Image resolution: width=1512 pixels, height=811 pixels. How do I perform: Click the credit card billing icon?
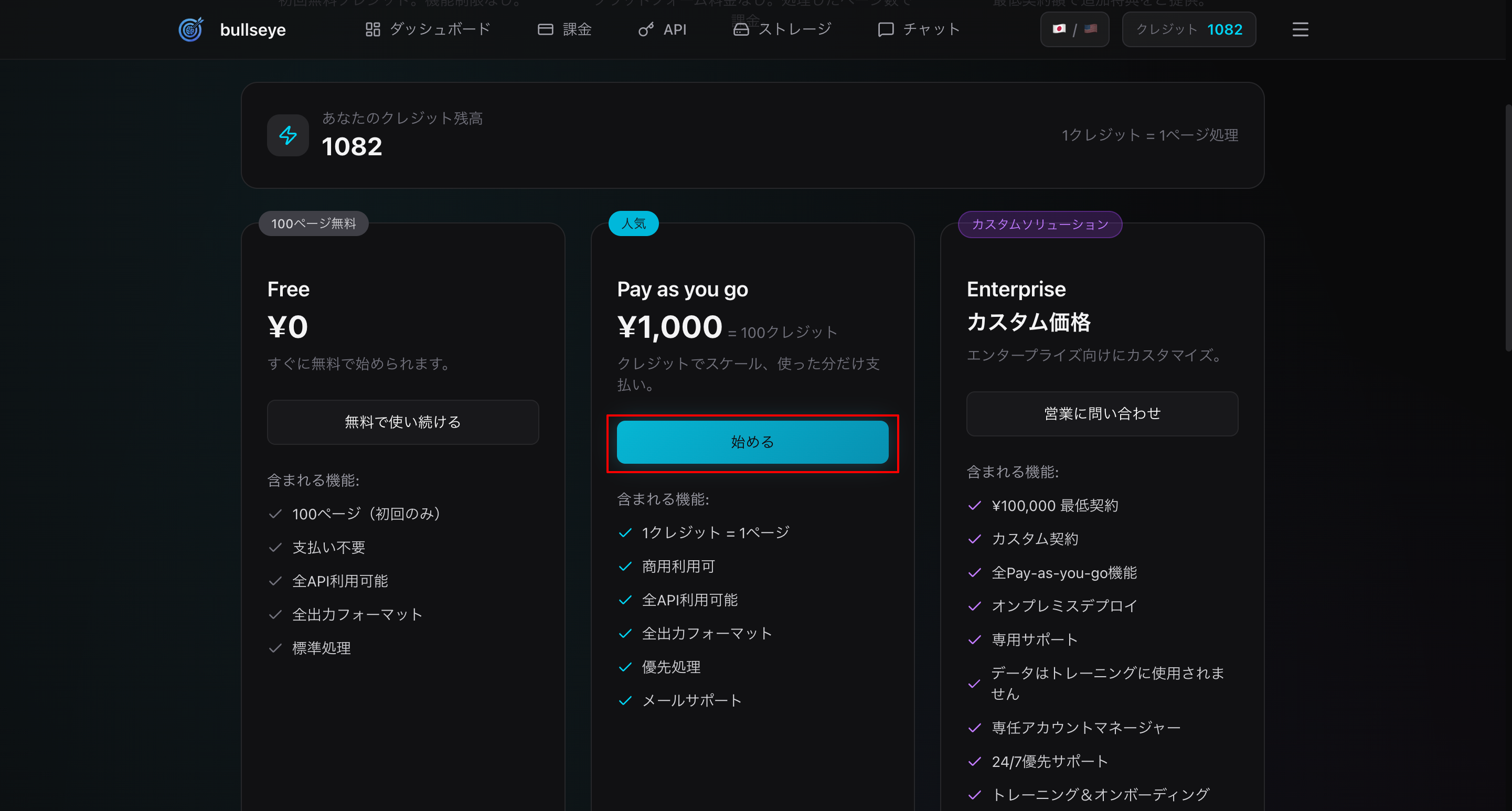tap(545, 29)
